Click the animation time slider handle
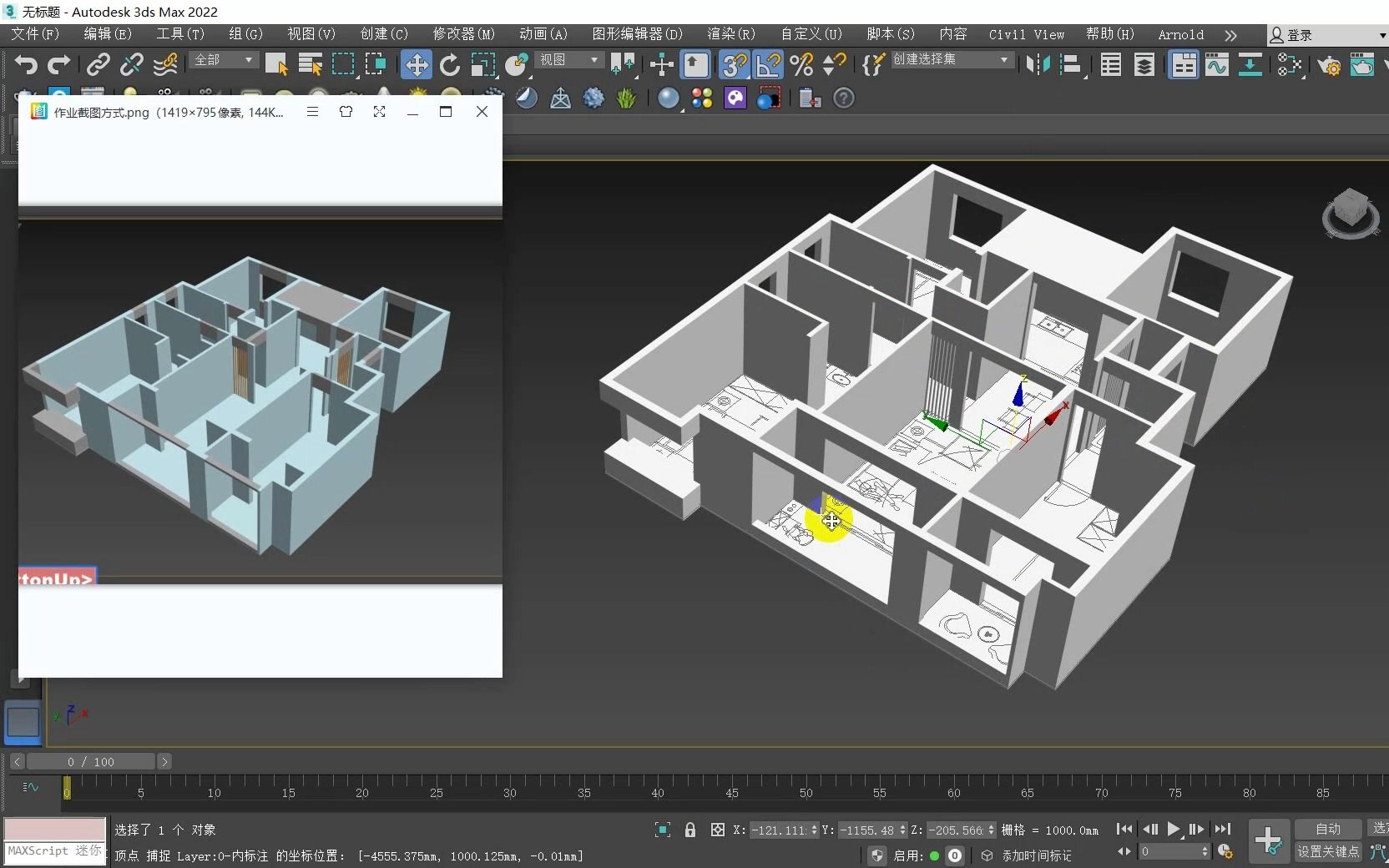 pyautogui.click(x=92, y=761)
